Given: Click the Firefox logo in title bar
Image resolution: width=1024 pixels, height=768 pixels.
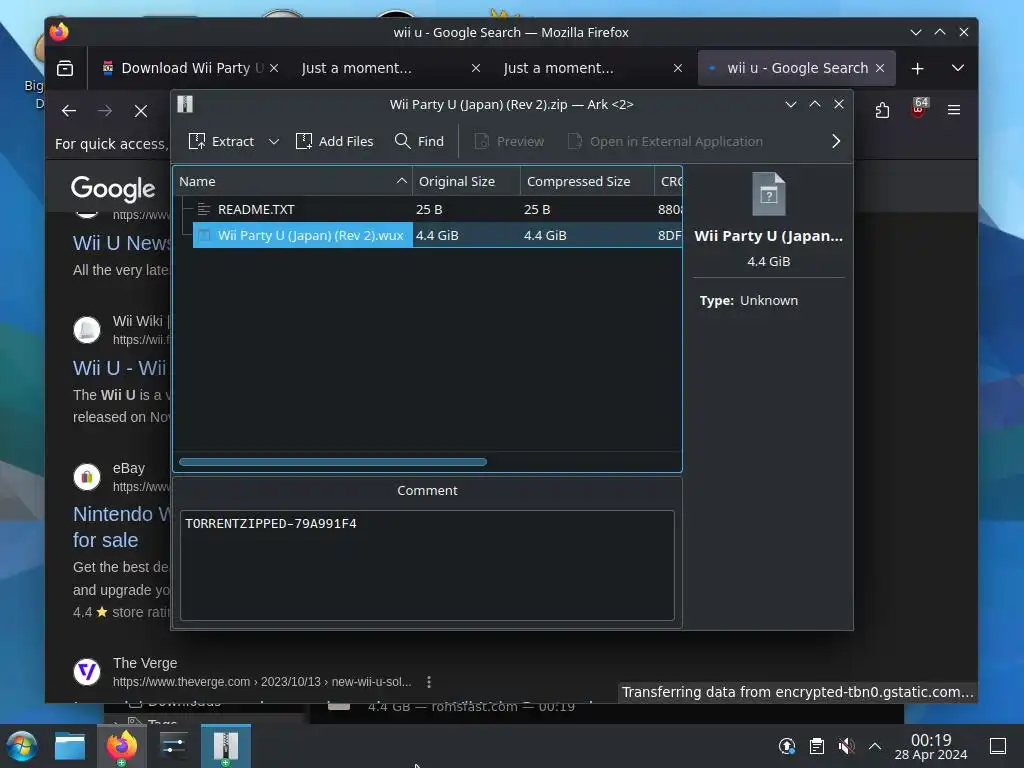Looking at the screenshot, I should pos(59,32).
